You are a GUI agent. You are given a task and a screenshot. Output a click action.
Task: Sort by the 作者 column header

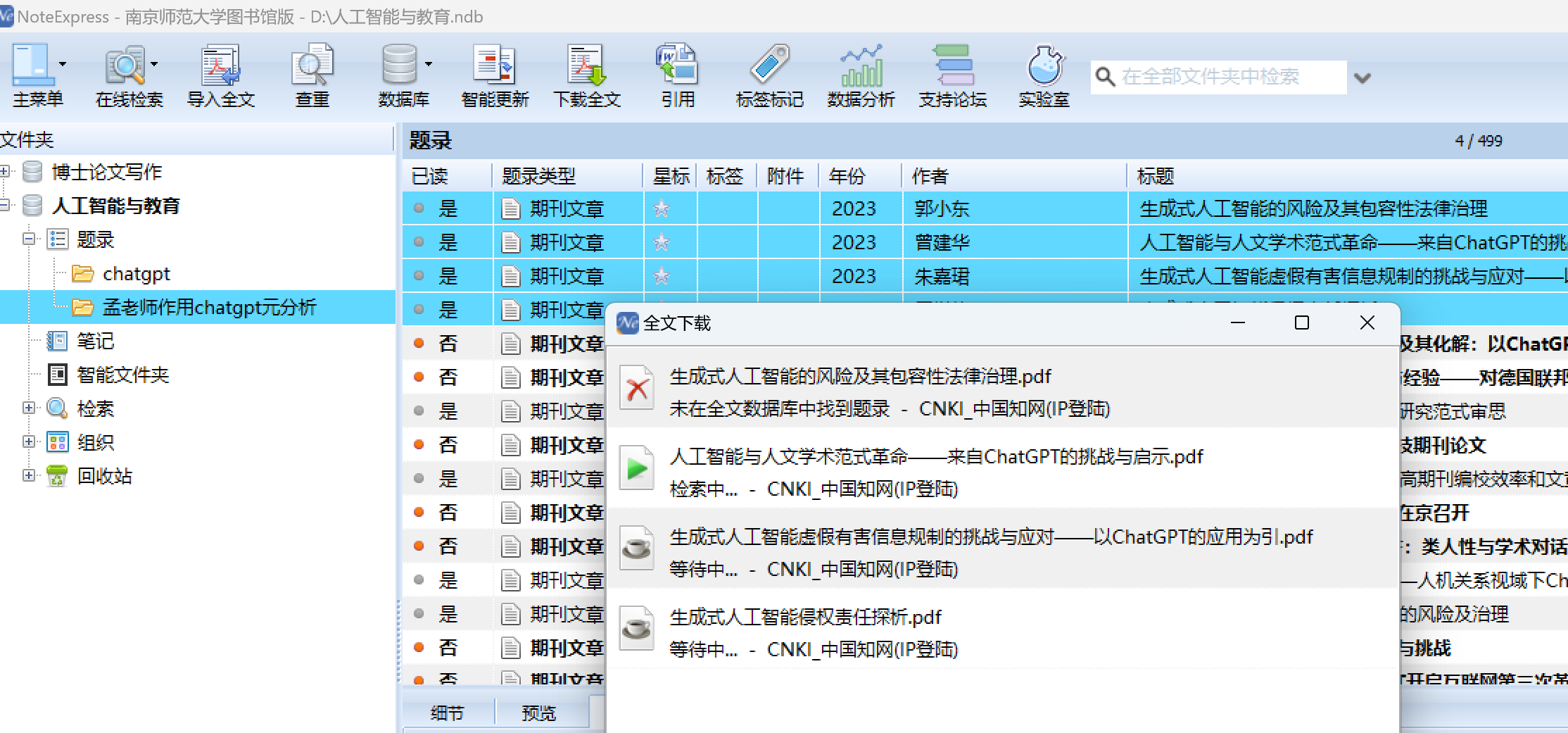pos(1014,176)
